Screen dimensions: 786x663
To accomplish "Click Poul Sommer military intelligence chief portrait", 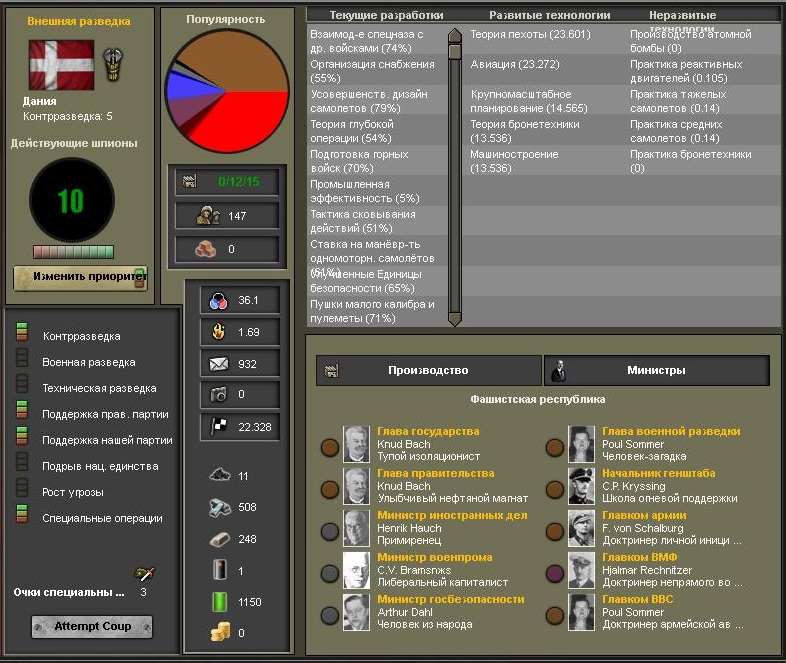I will (581, 444).
